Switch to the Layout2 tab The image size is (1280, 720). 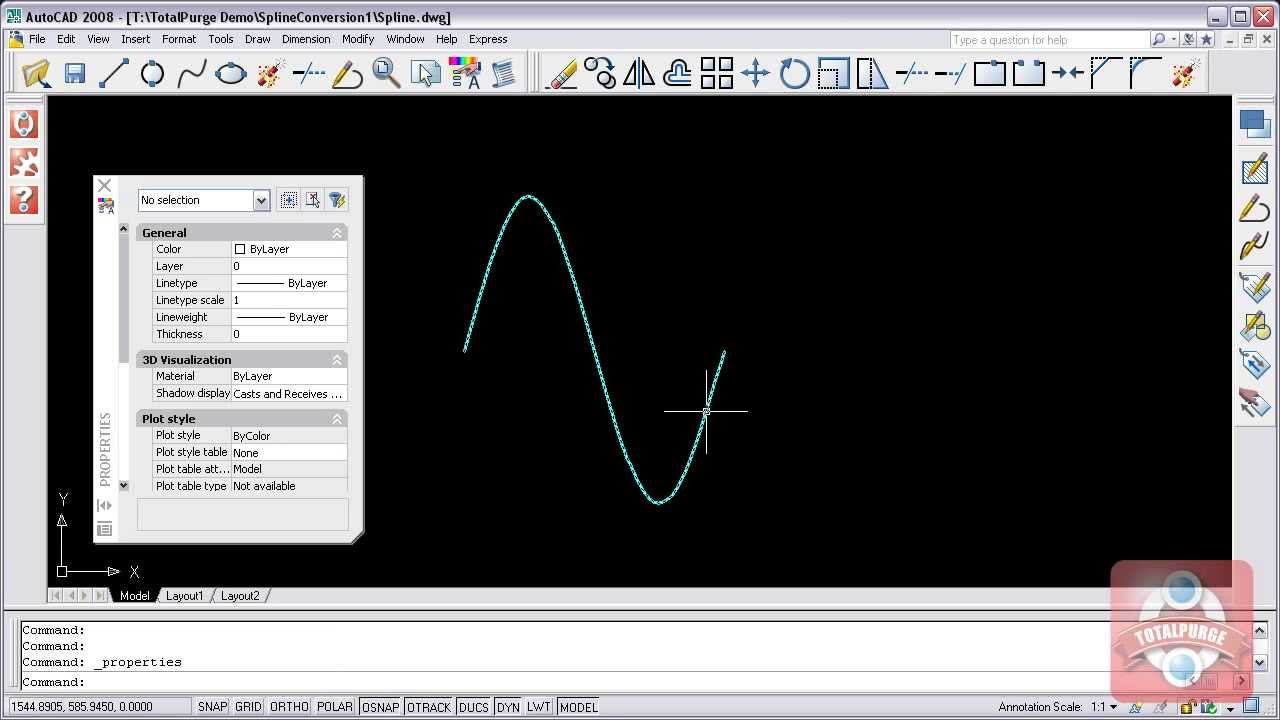(240, 596)
